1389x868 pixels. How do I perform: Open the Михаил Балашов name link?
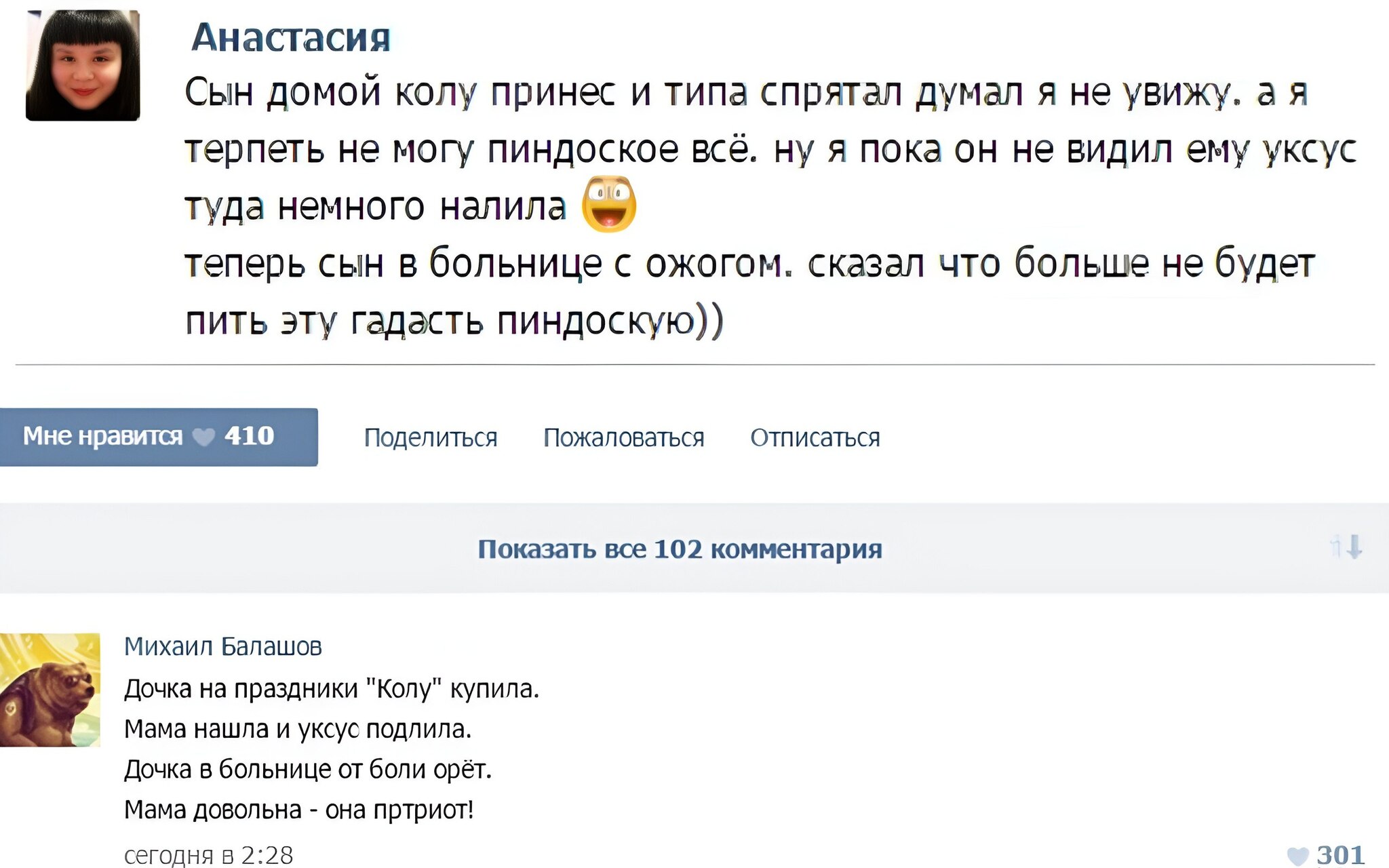(223, 647)
